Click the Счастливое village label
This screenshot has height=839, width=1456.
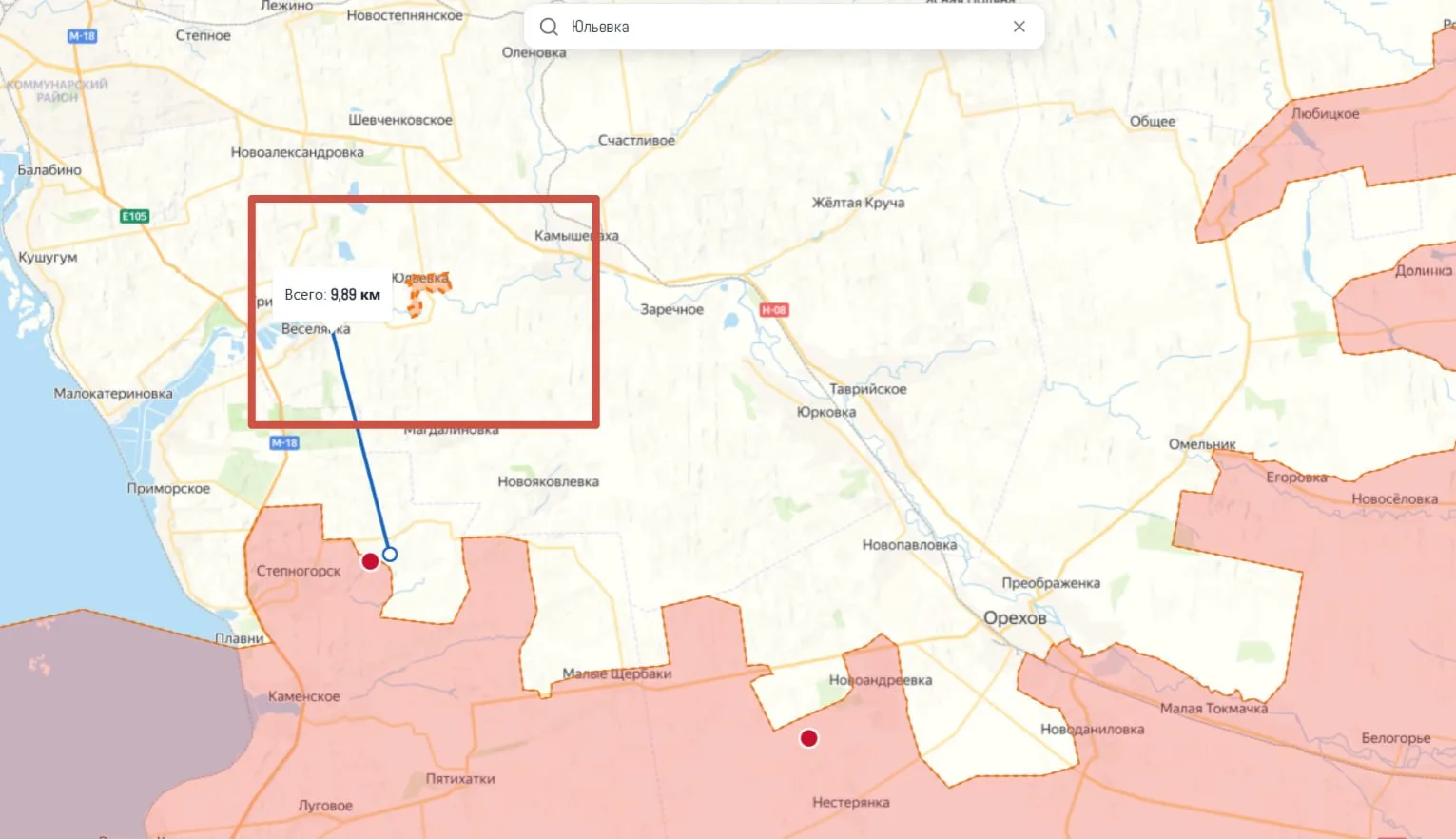pyautogui.click(x=636, y=141)
